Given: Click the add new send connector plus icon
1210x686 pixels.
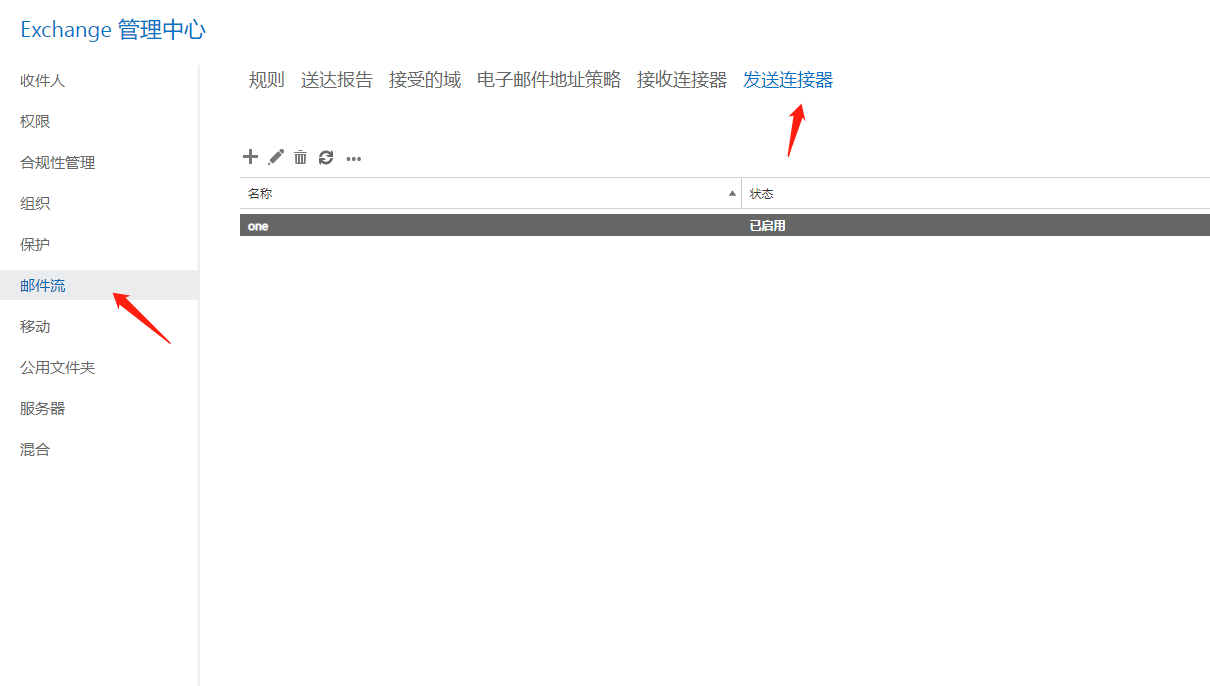Looking at the screenshot, I should pos(250,157).
